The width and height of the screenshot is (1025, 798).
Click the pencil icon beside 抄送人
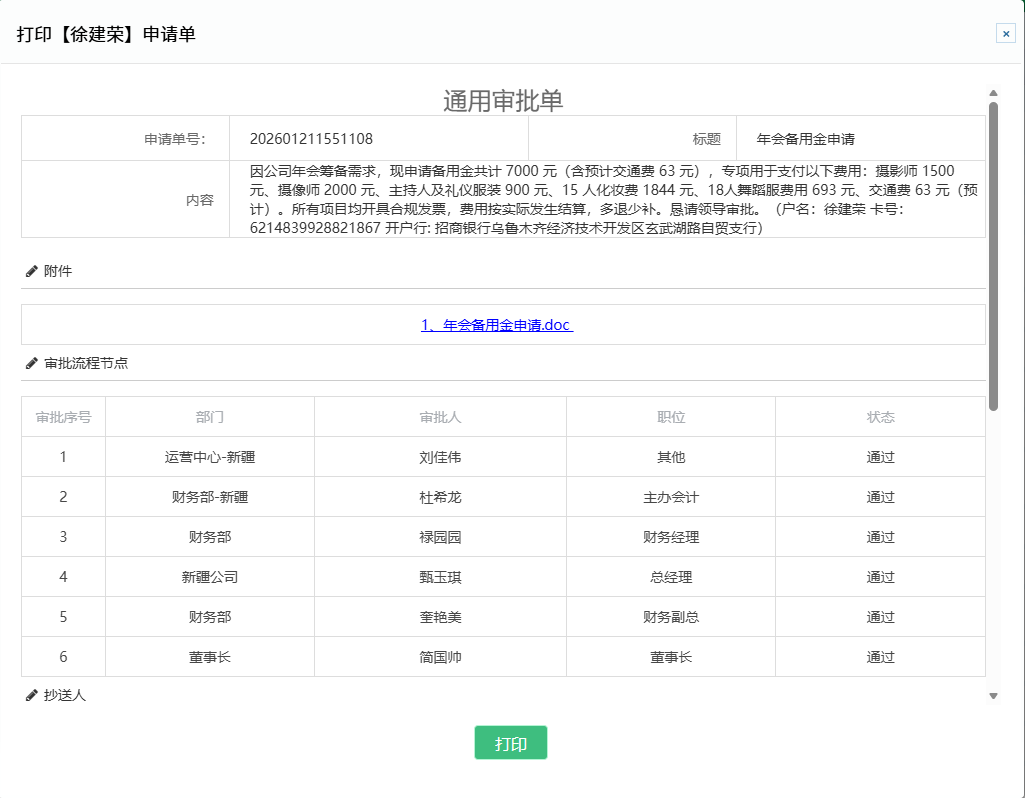32,695
